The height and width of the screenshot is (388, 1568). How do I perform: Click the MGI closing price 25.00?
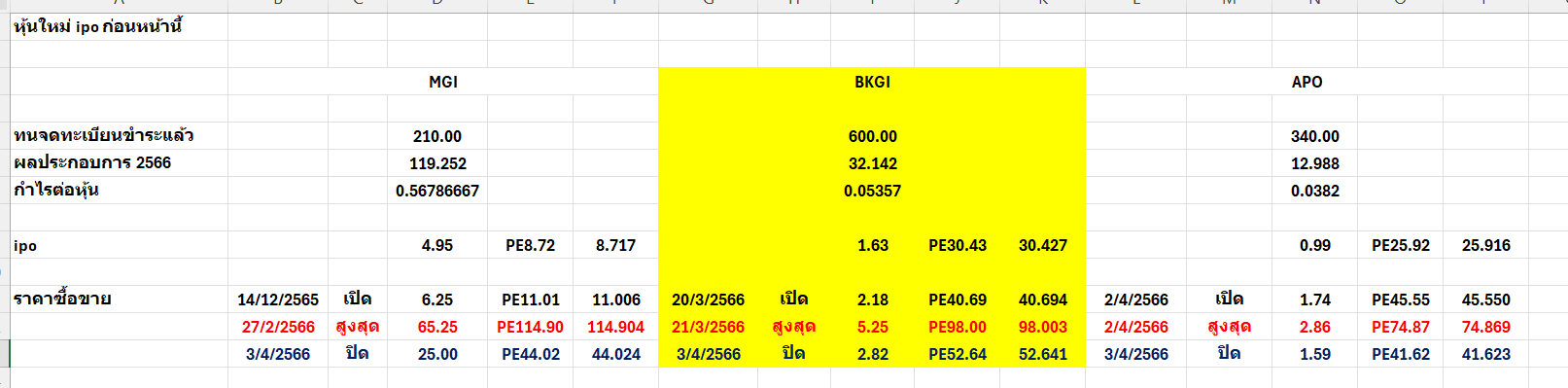click(437, 354)
